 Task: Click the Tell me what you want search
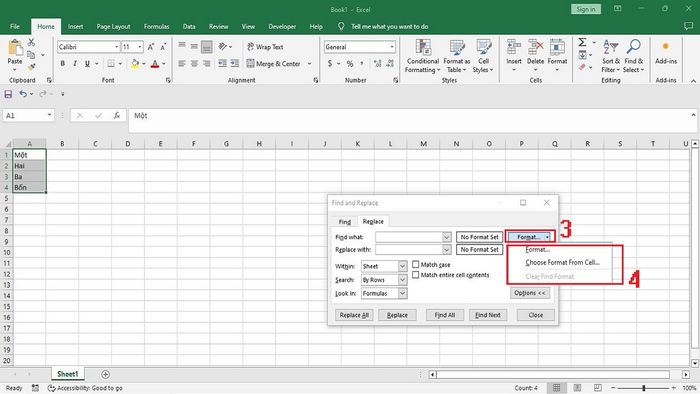[x=389, y=27]
